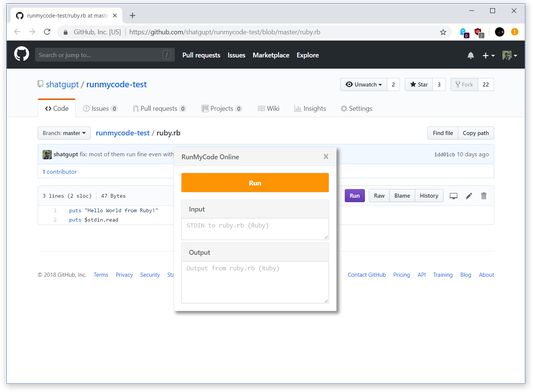The width and height of the screenshot is (533, 392).
Task: Open the file History
Action: [429, 196]
